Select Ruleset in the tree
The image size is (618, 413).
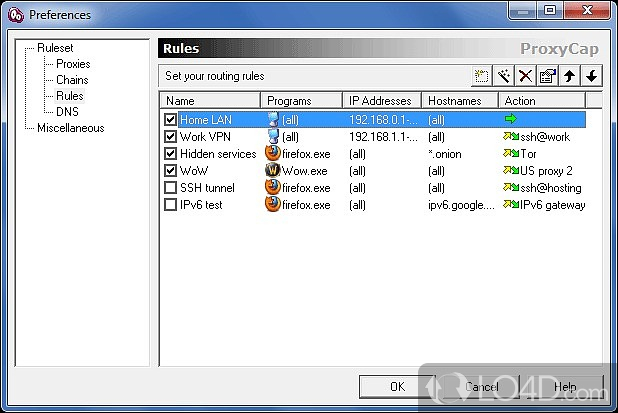click(x=55, y=48)
